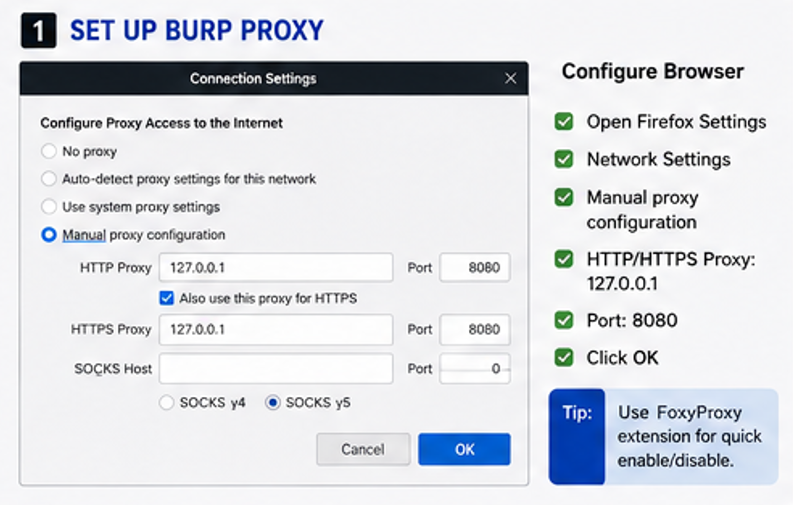Click the 'Open Firefox Settings' checklist text
793x505 pixels.
point(676,122)
